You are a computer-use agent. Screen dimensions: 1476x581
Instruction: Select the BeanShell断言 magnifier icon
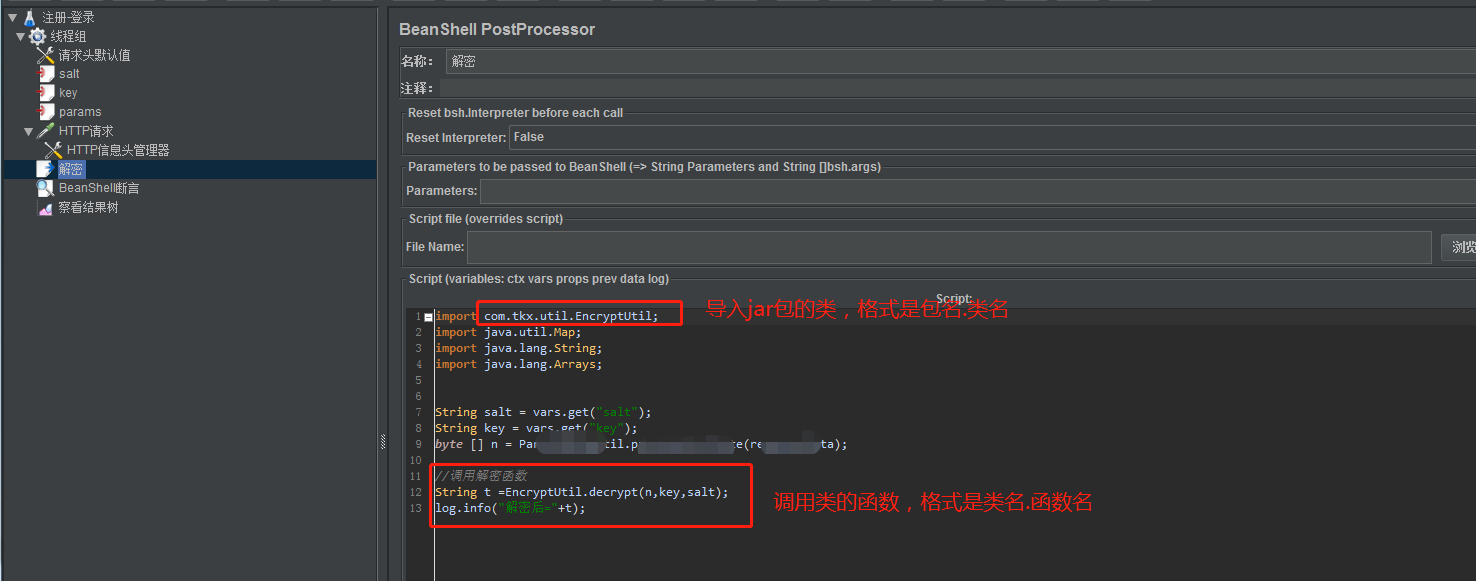pyautogui.click(x=47, y=187)
